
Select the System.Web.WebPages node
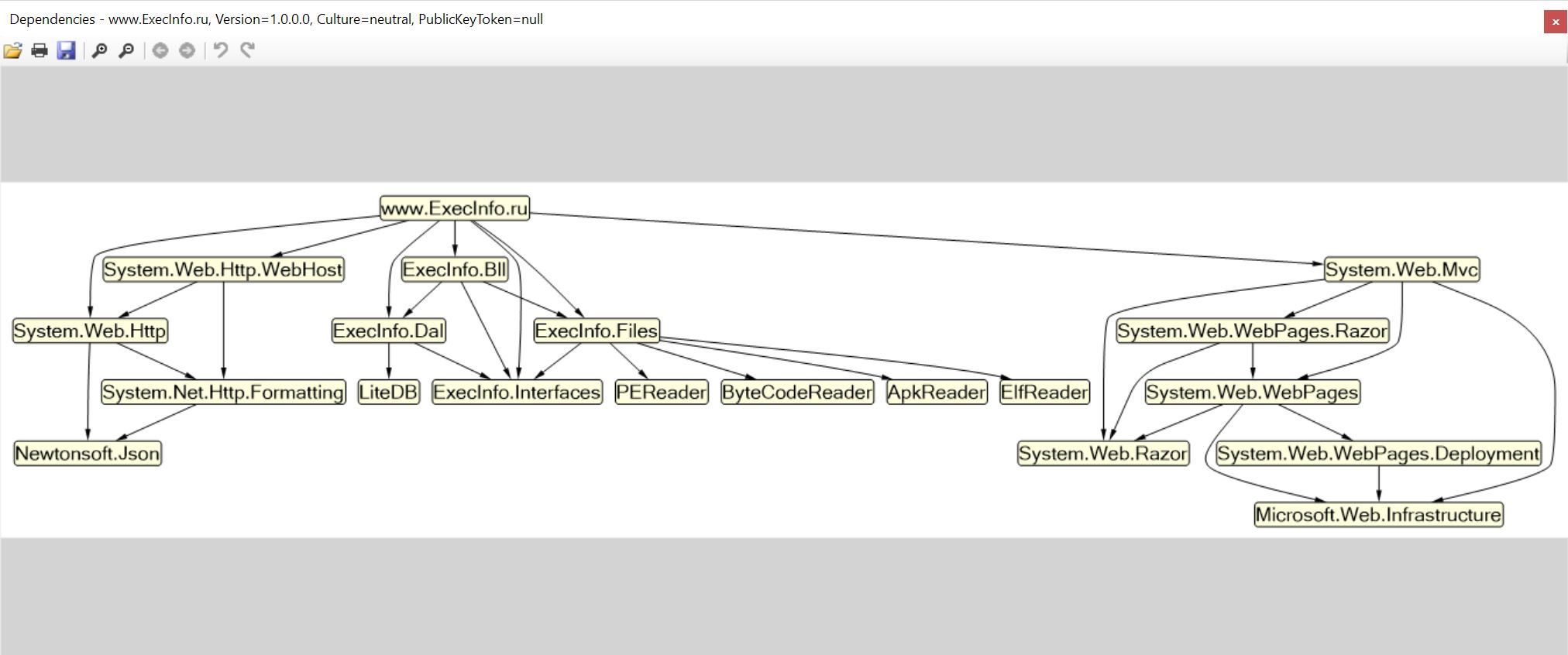pyautogui.click(x=1253, y=392)
